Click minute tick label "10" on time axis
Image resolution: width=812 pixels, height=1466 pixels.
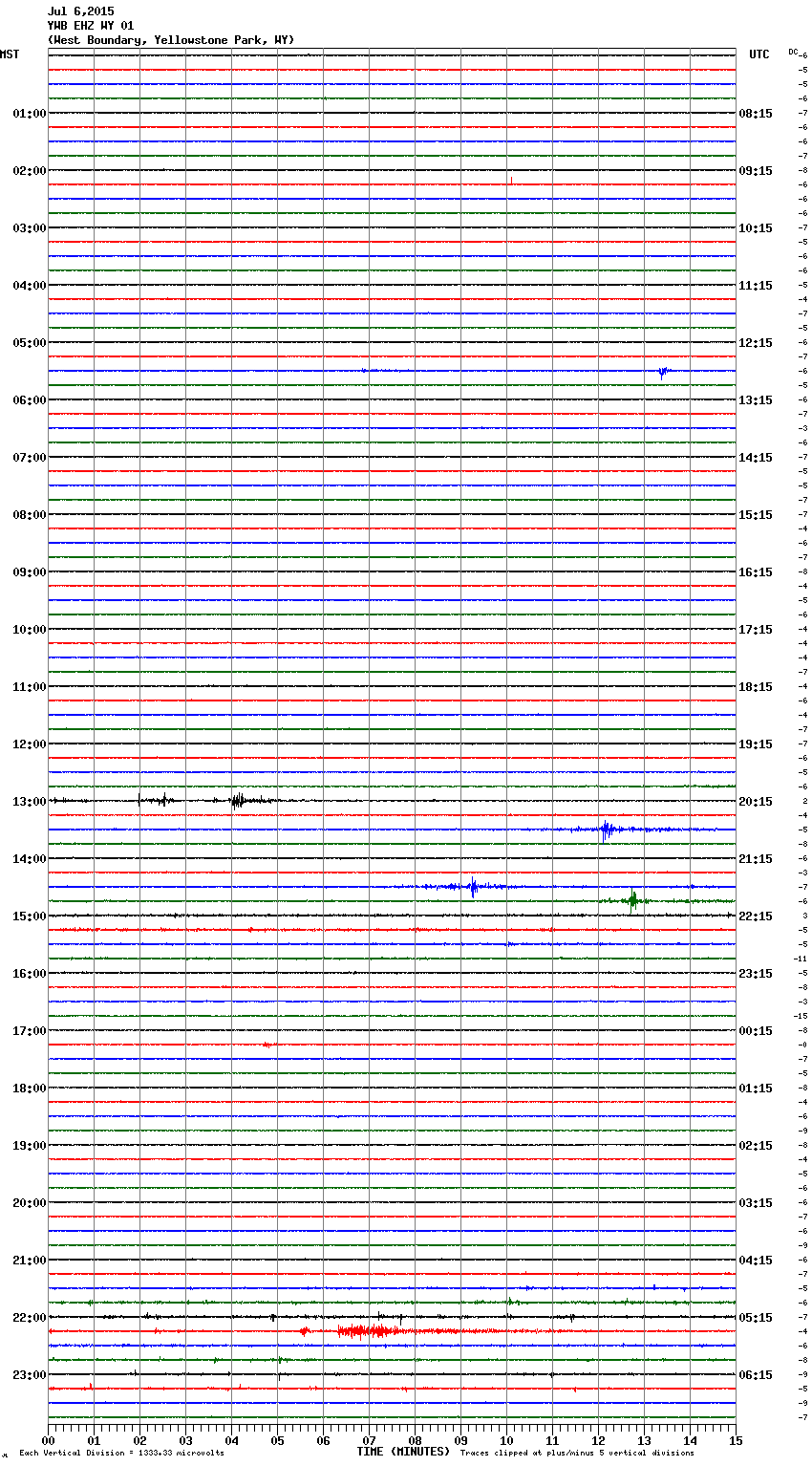click(506, 1440)
